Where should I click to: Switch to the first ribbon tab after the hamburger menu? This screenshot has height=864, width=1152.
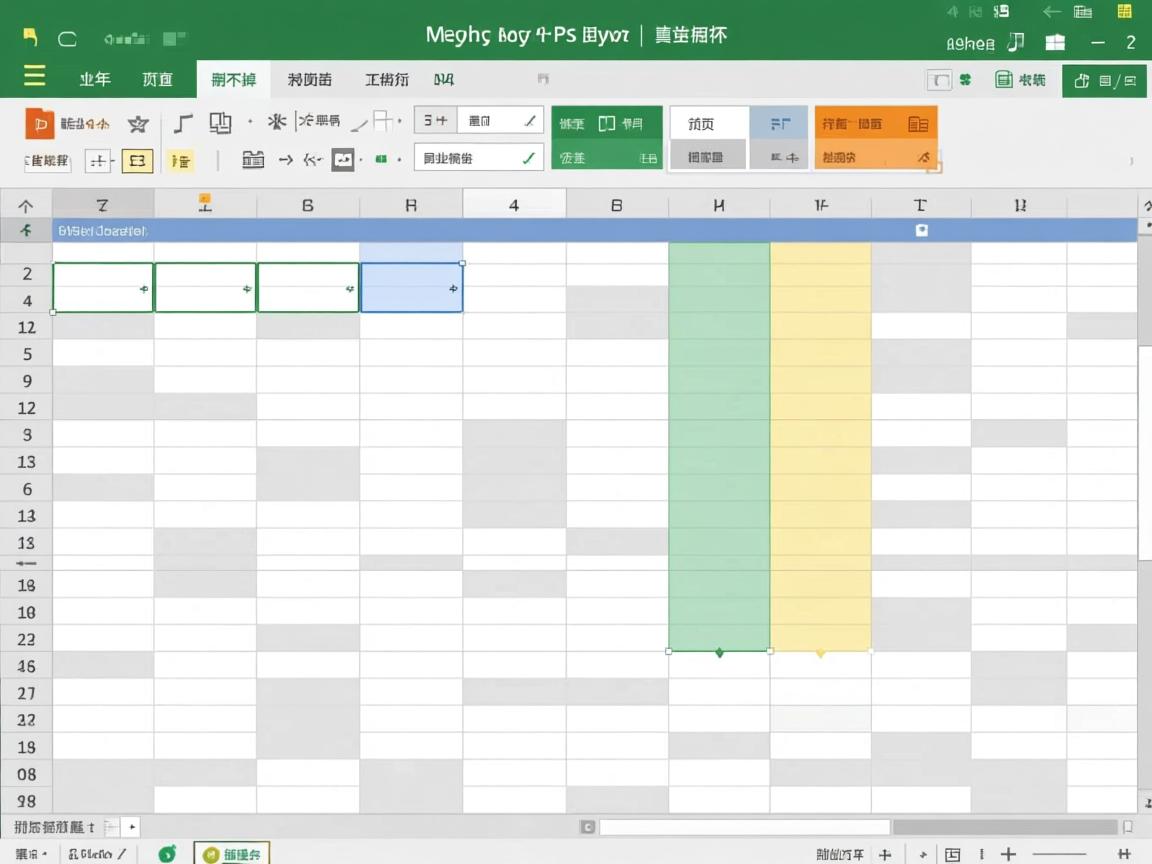coord(95,80)
